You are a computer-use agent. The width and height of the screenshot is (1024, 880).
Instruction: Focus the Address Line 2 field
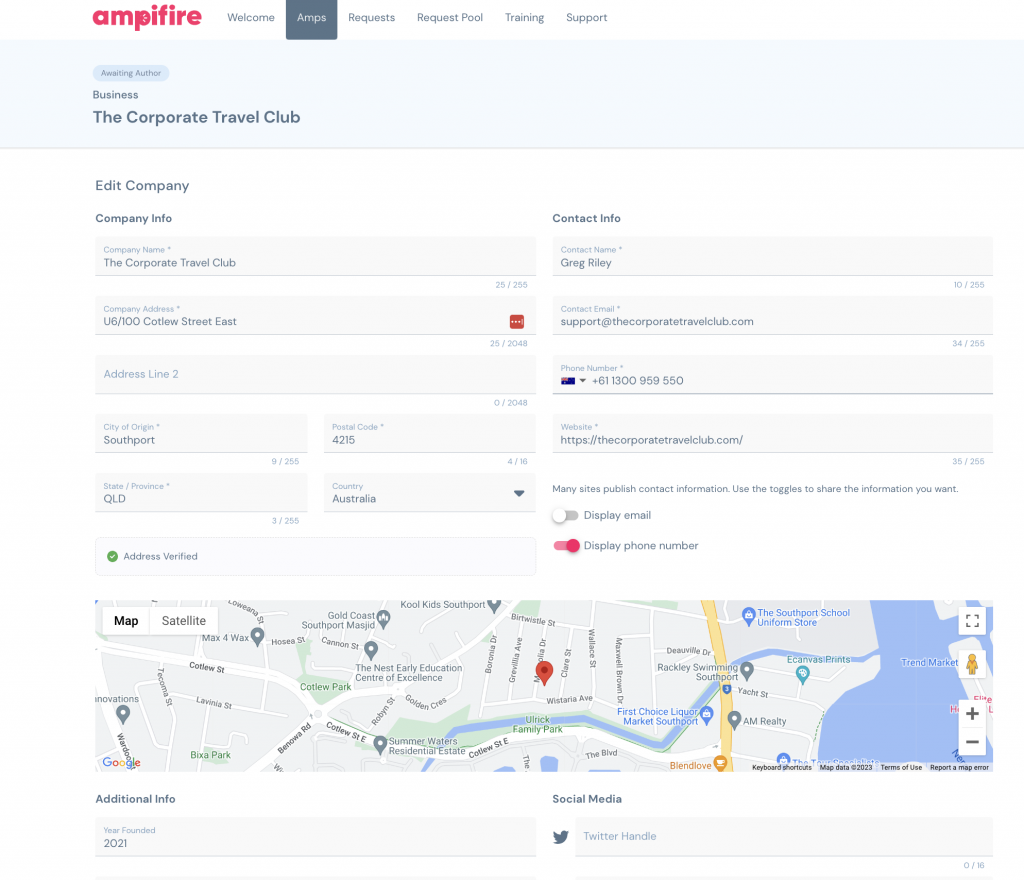tap(315, 374)
